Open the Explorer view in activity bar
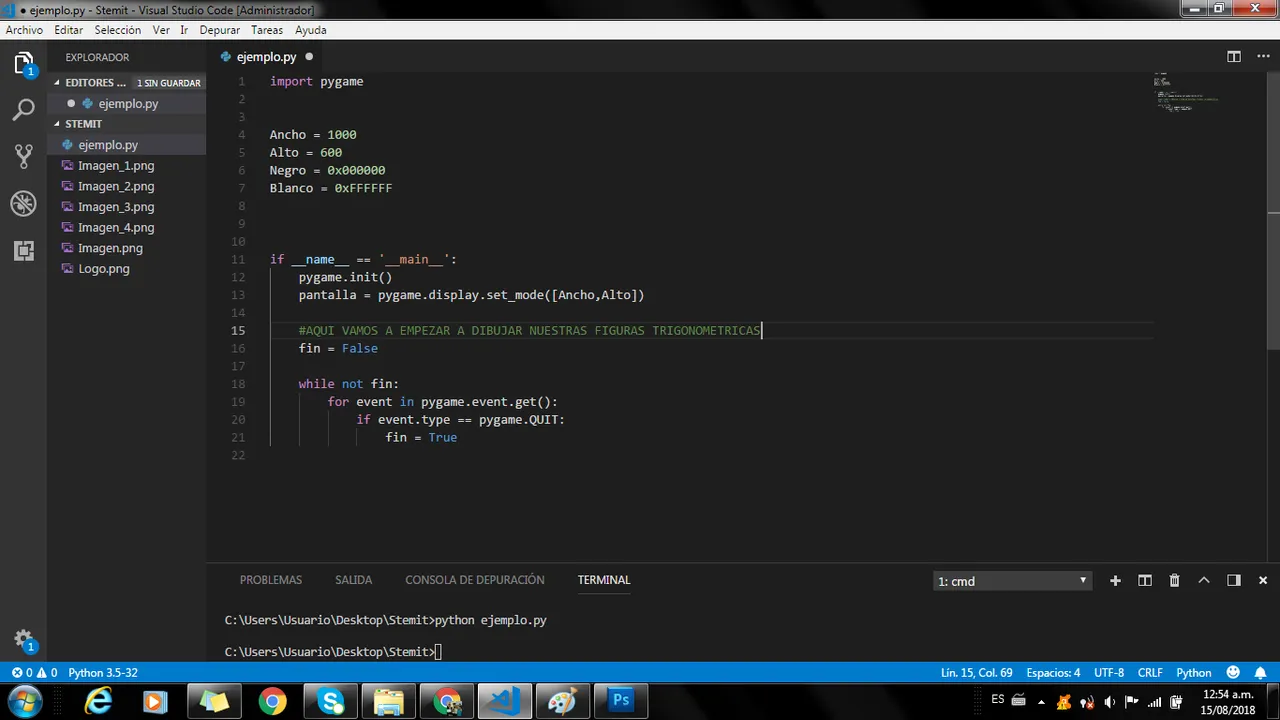1280x720 pixels. point(24,64)
